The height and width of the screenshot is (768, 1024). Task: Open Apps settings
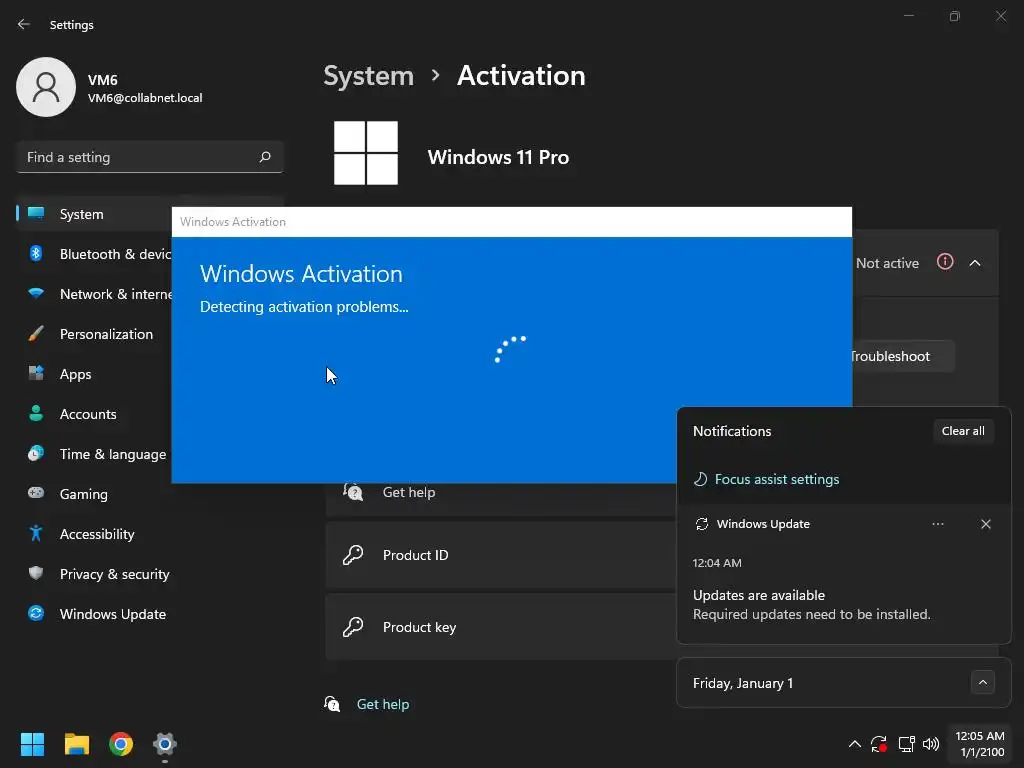95,374
